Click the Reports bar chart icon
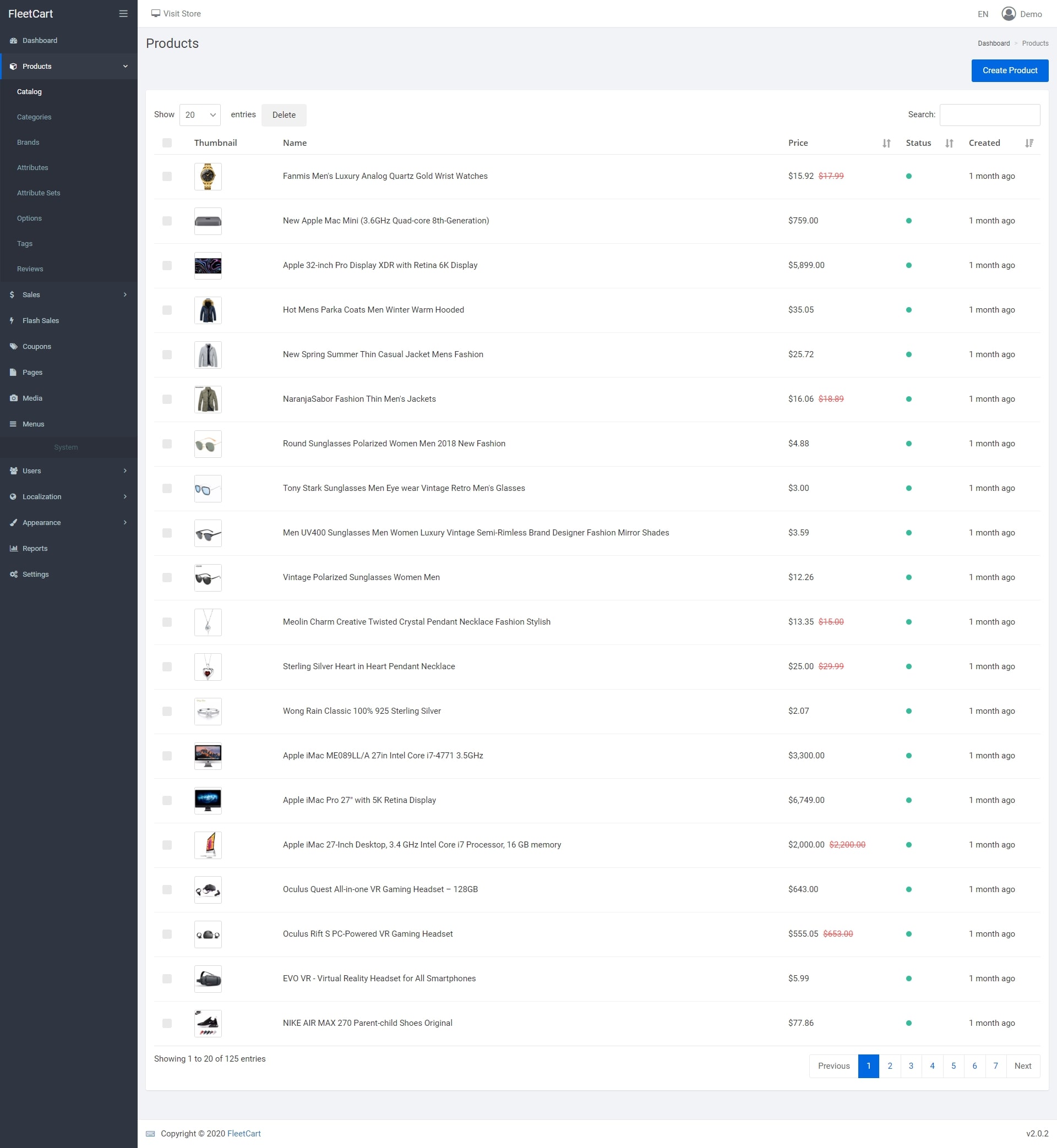Viewport: 1057px width, 1148px height. point(13,548)
